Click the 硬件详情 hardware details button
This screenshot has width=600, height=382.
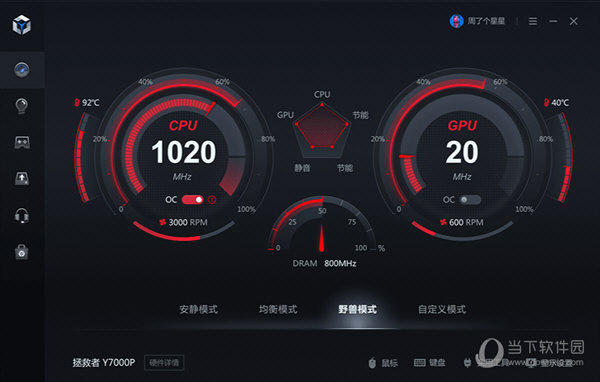164,362
